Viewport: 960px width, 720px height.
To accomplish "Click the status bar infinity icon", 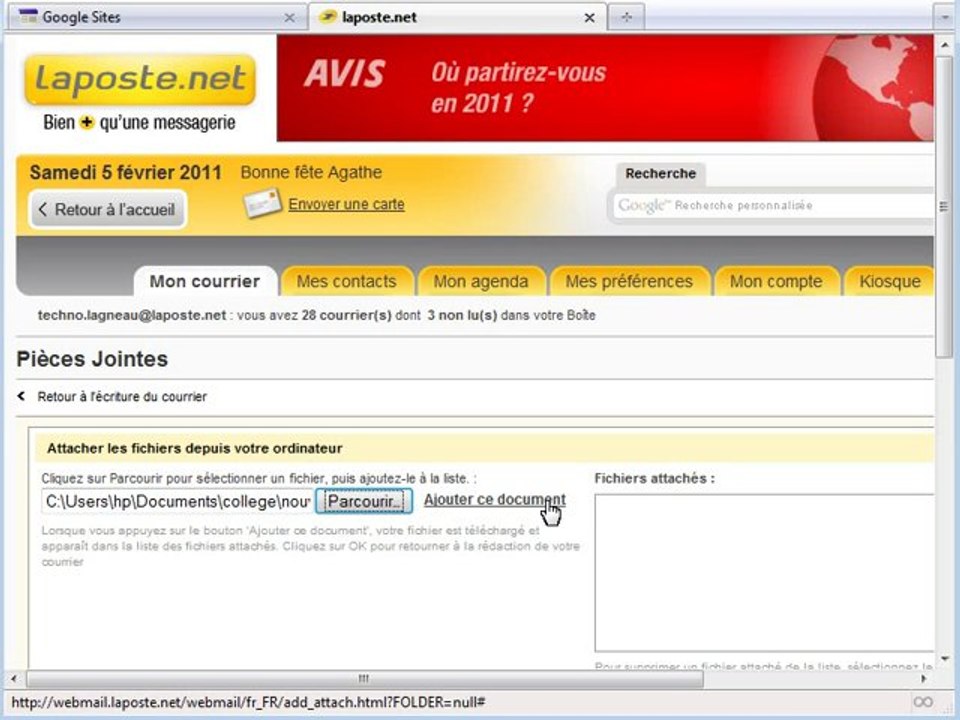I will tap(923, 702).
